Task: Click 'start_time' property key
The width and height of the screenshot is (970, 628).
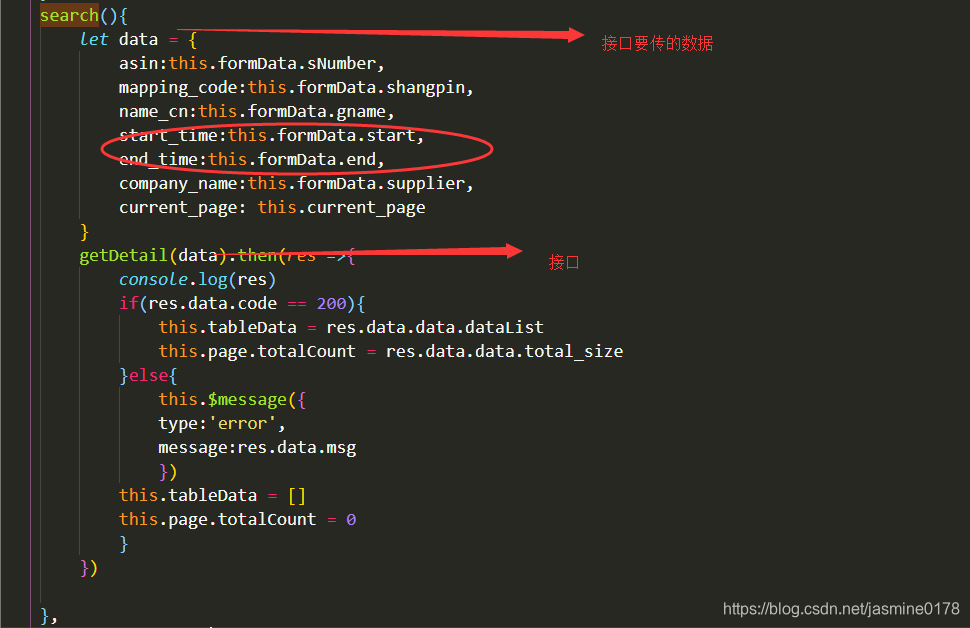Action: tap(168, 135)
